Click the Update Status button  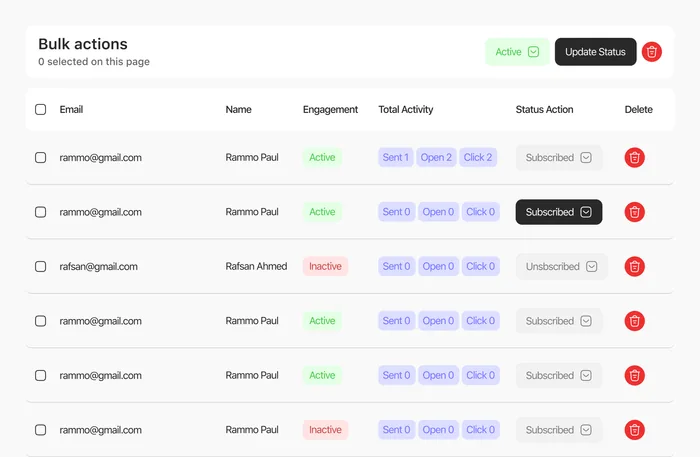[596, 52]
